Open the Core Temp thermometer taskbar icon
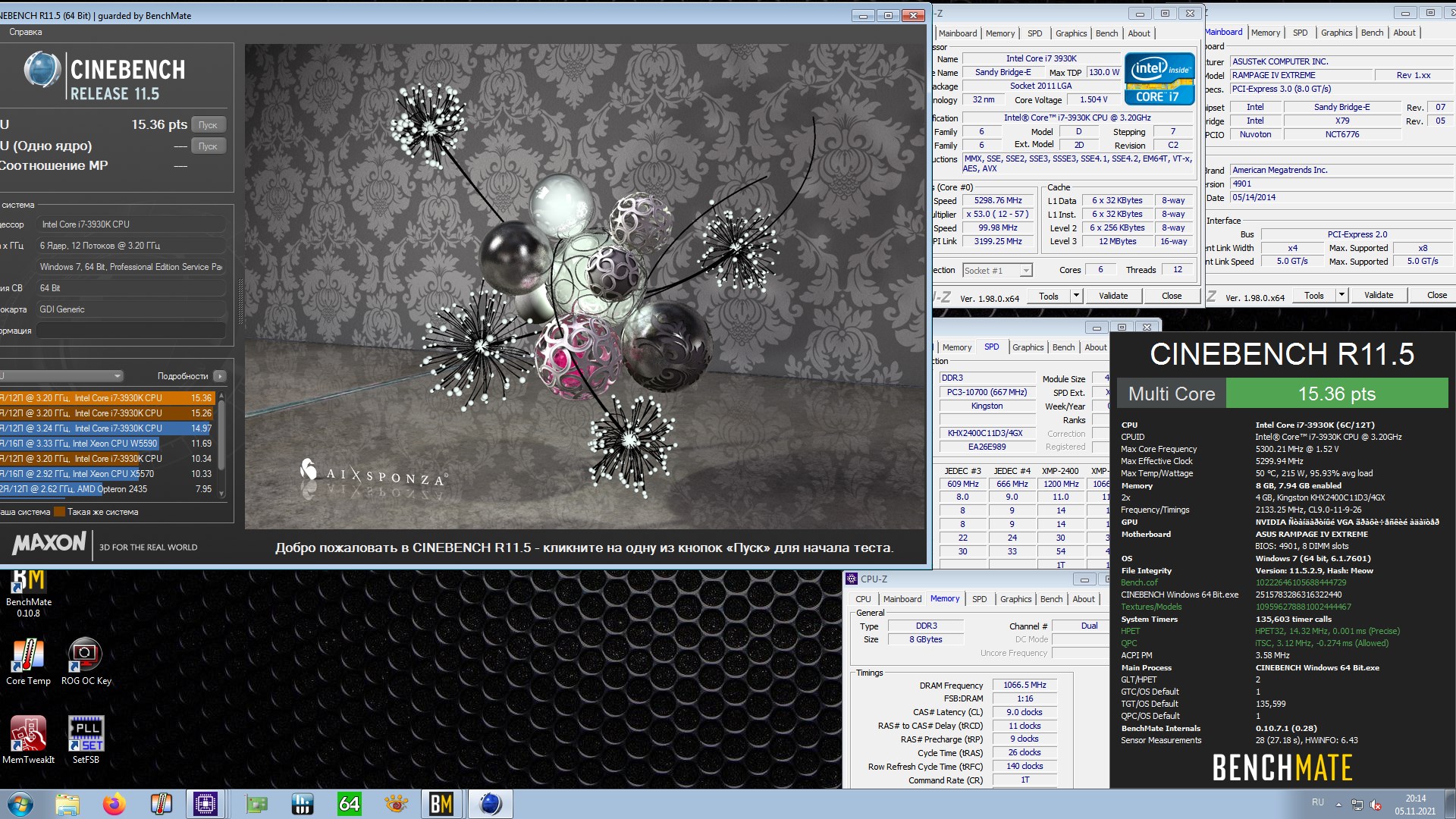1456x819 pixels. pos(161,804)
